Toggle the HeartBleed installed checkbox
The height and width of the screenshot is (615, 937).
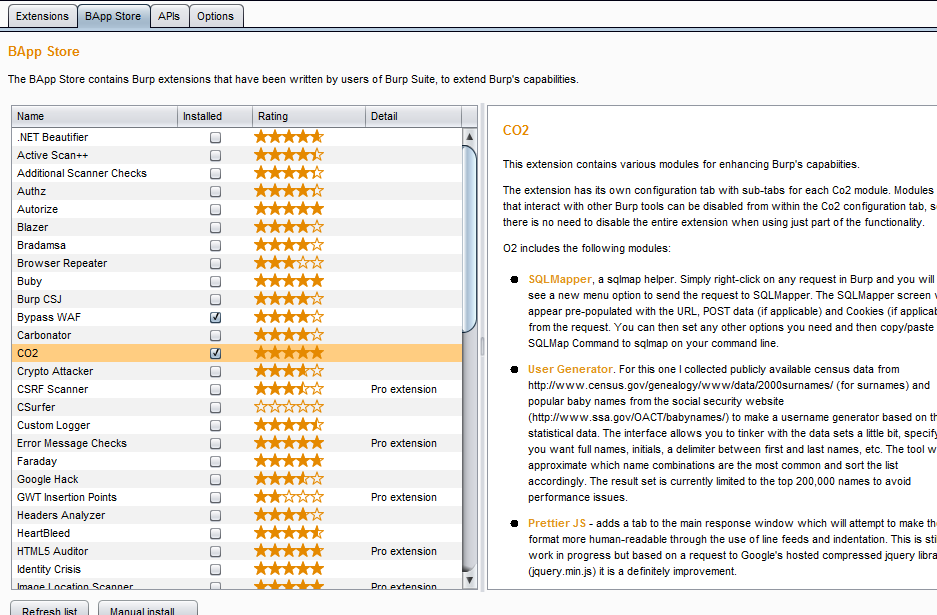click(215, 533)
